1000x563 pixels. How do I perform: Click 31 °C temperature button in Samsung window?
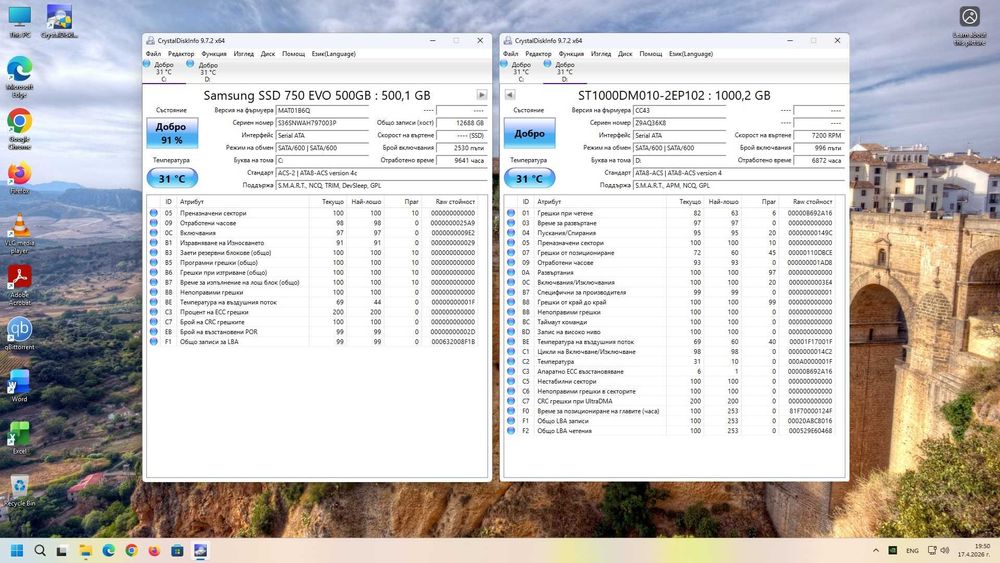click(x=172, y=179)
